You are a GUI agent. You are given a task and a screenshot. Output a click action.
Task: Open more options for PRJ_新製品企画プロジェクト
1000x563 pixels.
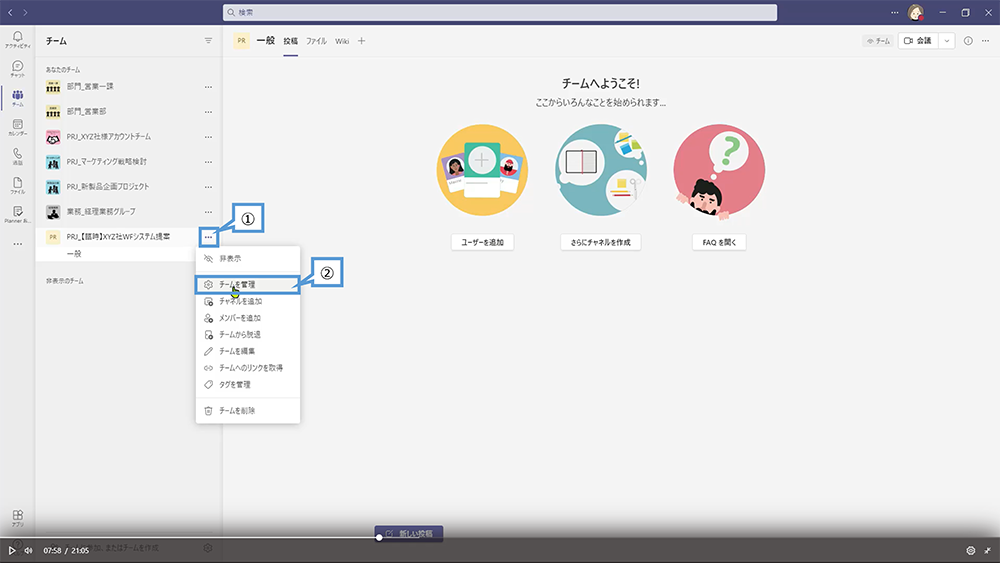(x=209, y=187)
